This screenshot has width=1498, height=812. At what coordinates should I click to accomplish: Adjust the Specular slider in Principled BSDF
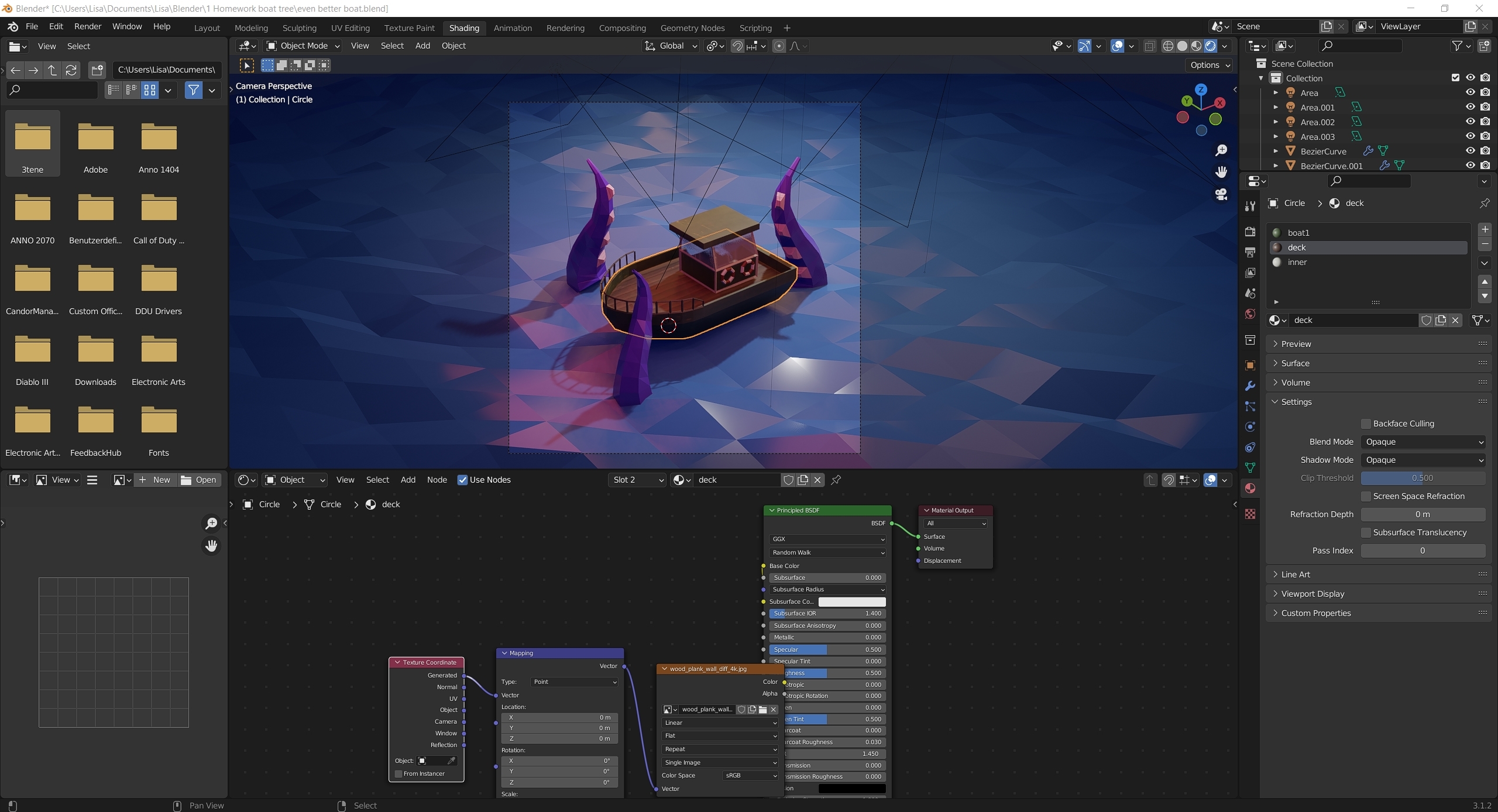click(x=827, y=649)
